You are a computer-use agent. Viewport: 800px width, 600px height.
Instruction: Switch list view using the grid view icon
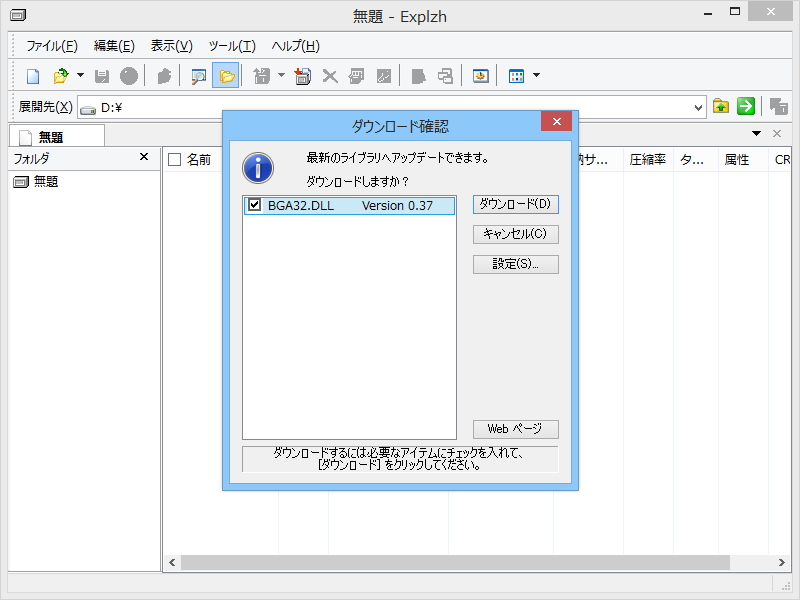[x=514, y=75]
